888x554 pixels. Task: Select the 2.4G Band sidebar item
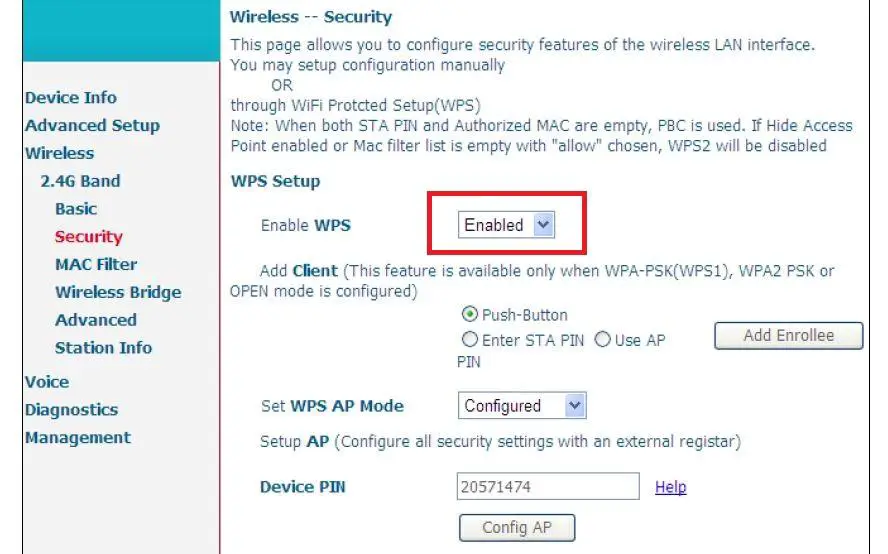tap(80, 181)
